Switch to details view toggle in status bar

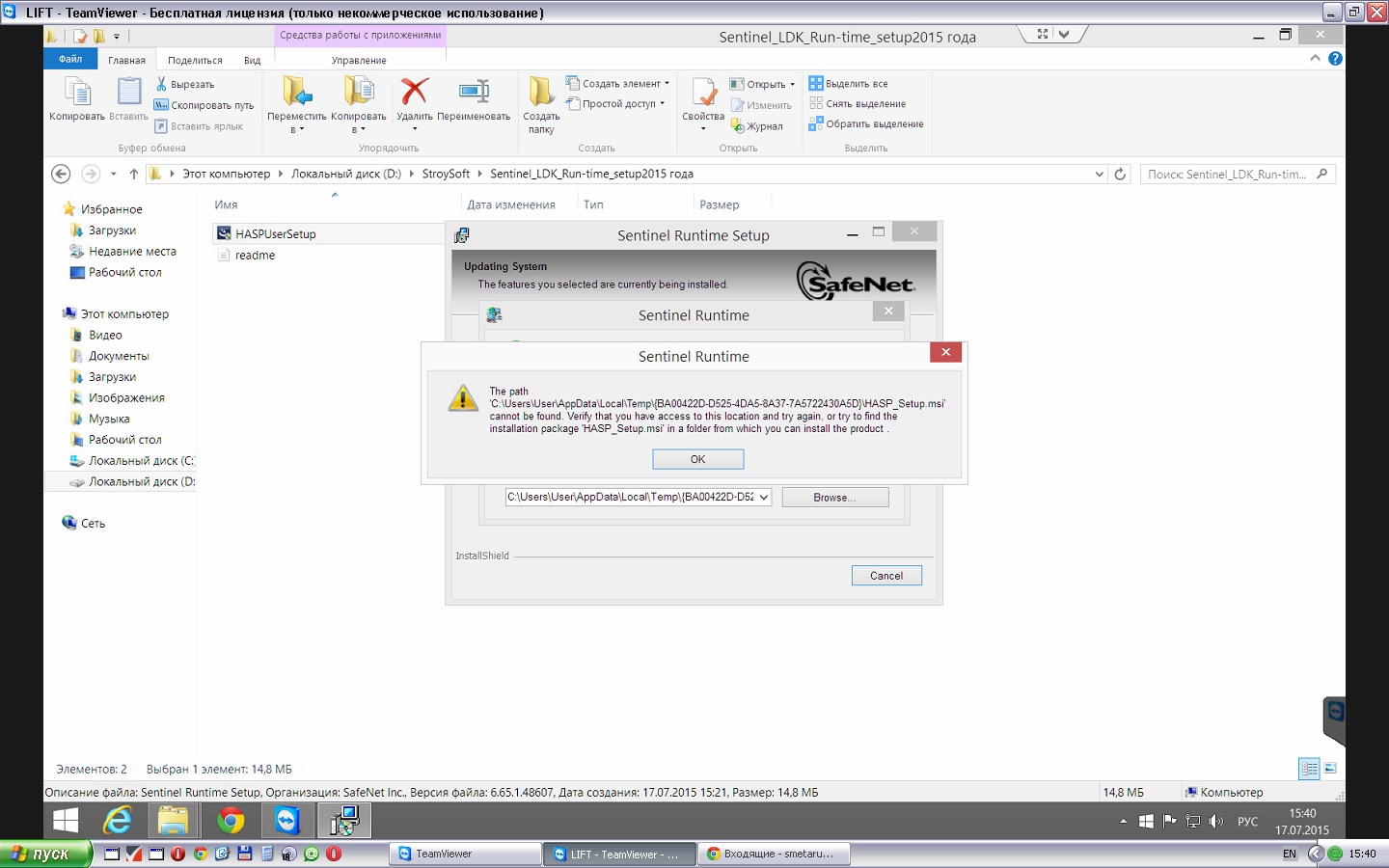tap(1309, 769)
